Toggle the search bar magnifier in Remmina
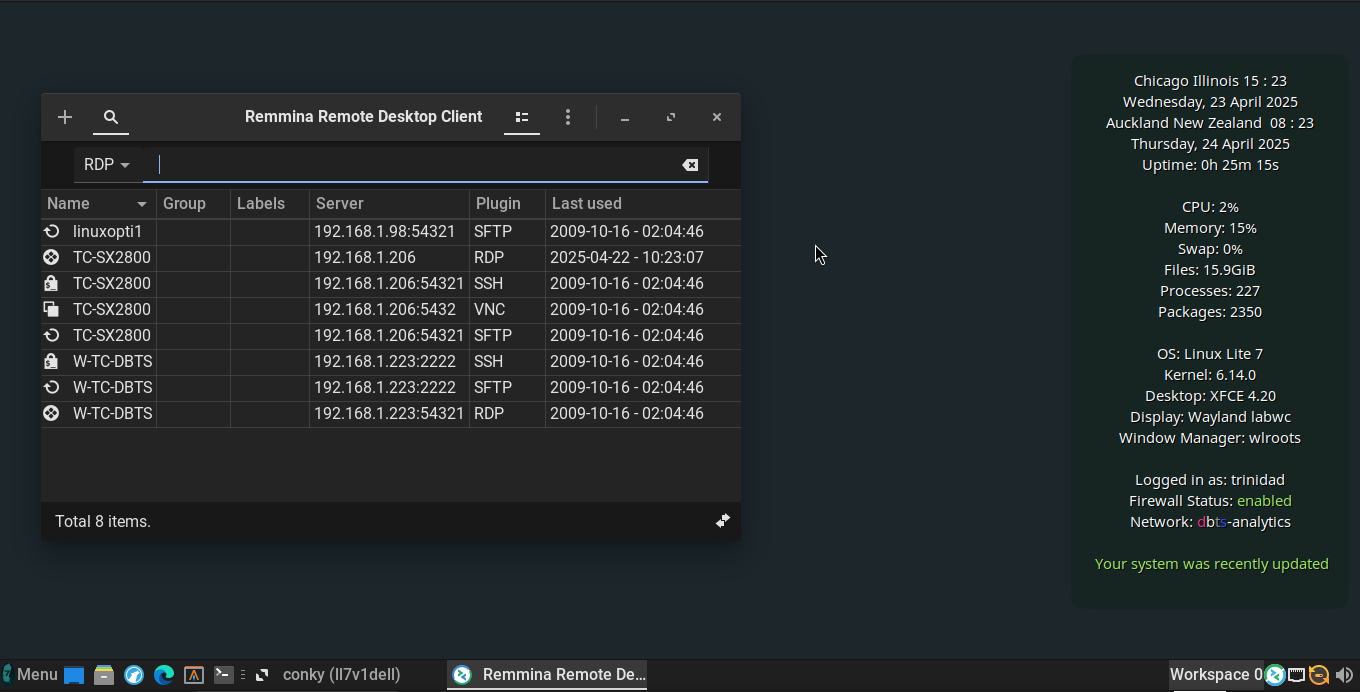The image size is (1360, 692). tap(111, 117)
